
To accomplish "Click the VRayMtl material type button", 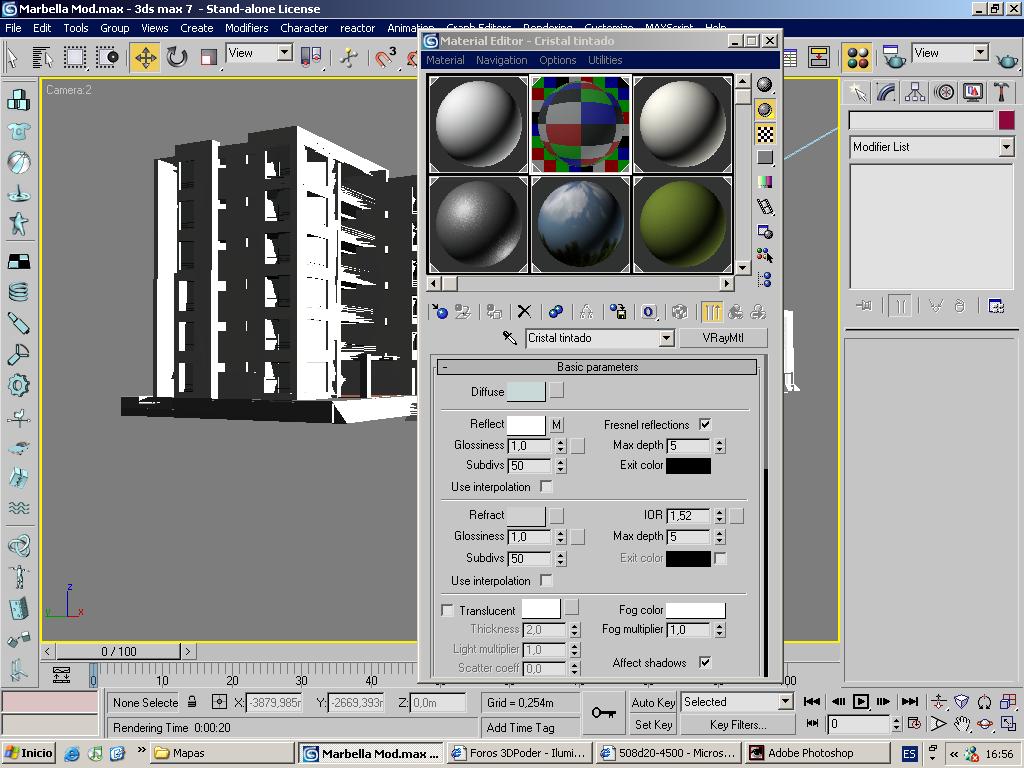I will 723,338.
